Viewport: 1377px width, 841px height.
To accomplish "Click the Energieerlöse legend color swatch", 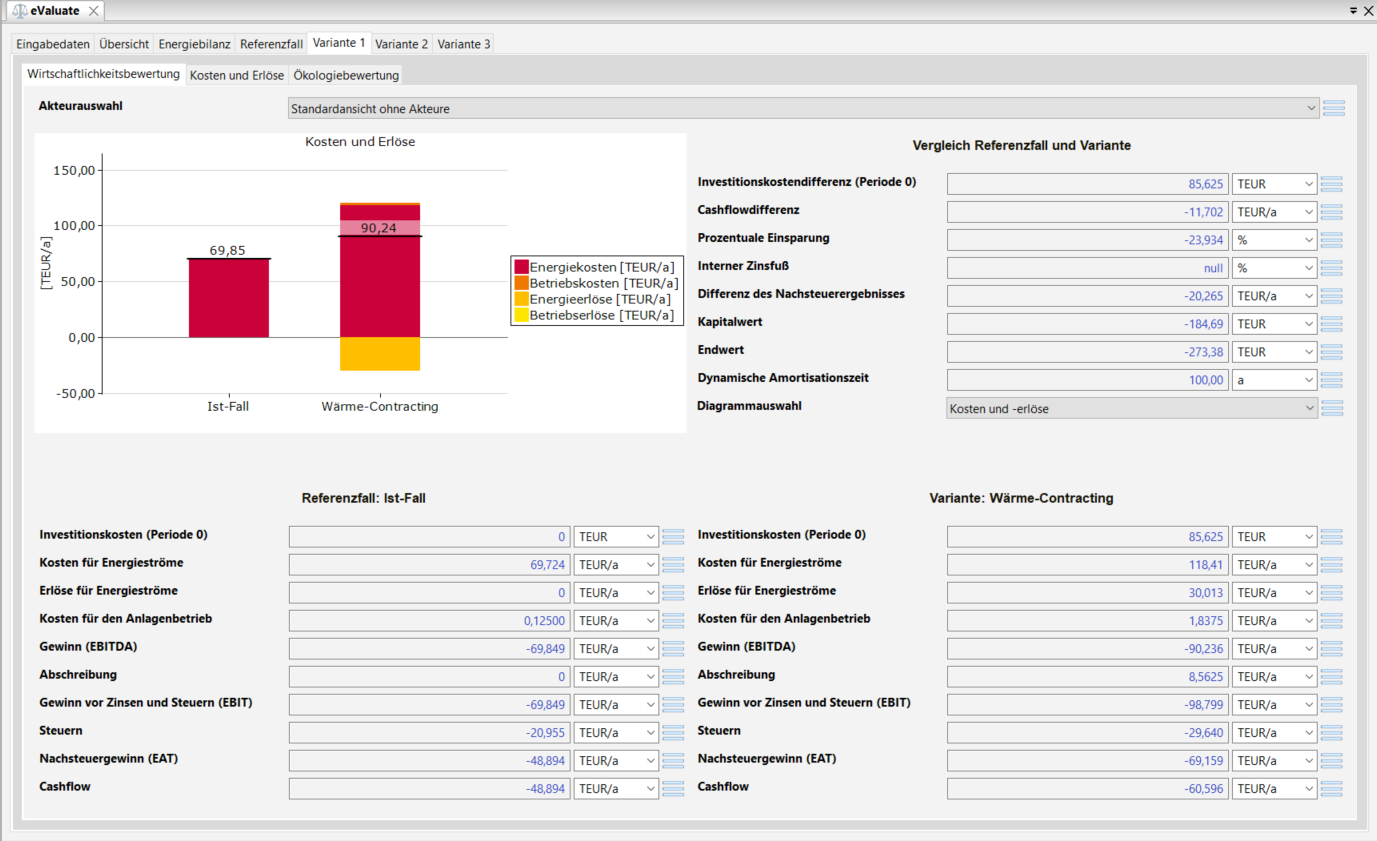I will click(521, 299).
